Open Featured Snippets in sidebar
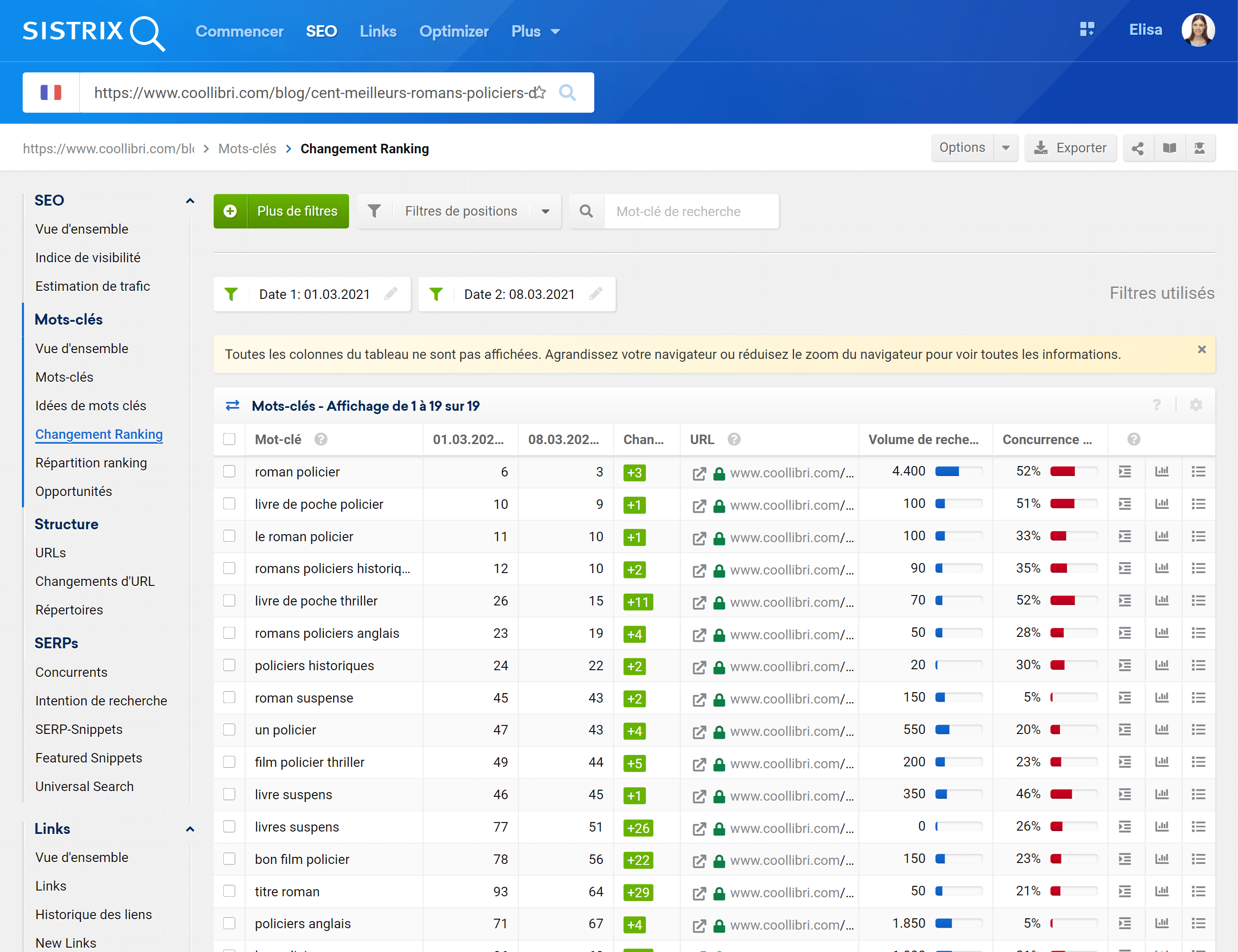 coord(89,758)
